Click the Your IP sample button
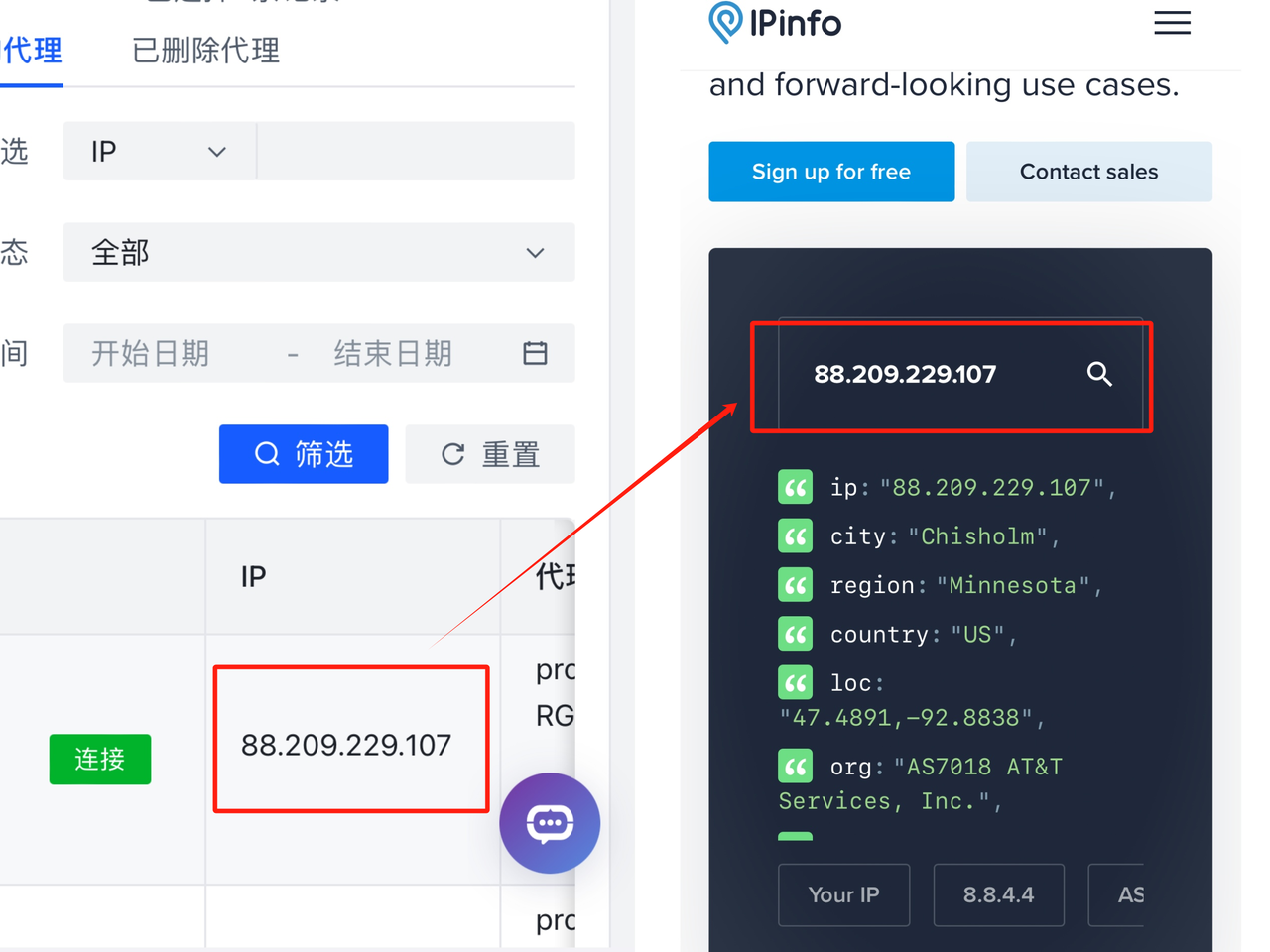 844,894
